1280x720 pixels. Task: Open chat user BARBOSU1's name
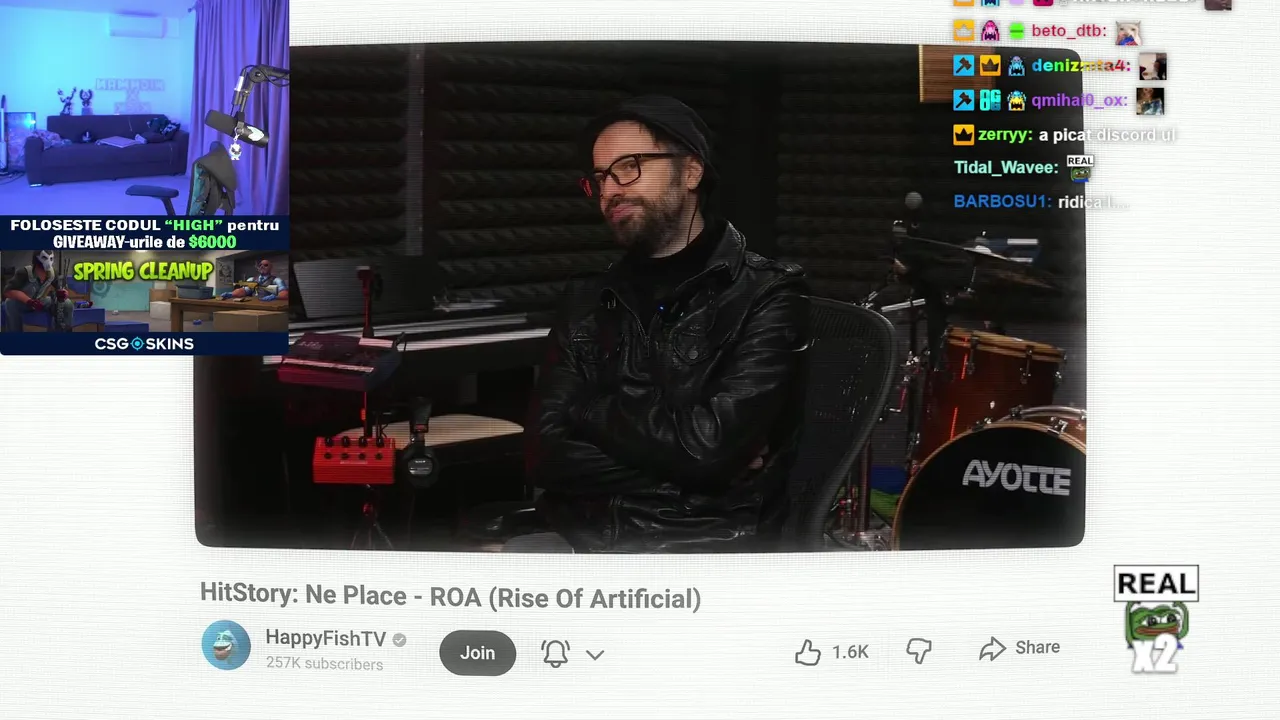[x=1002, y=201]
